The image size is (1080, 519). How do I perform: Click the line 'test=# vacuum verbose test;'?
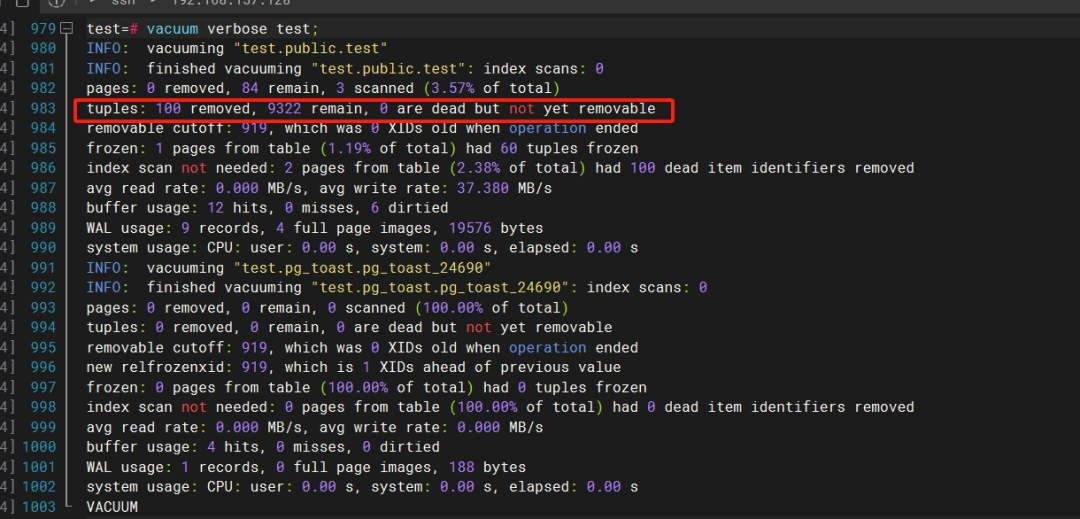203,29
